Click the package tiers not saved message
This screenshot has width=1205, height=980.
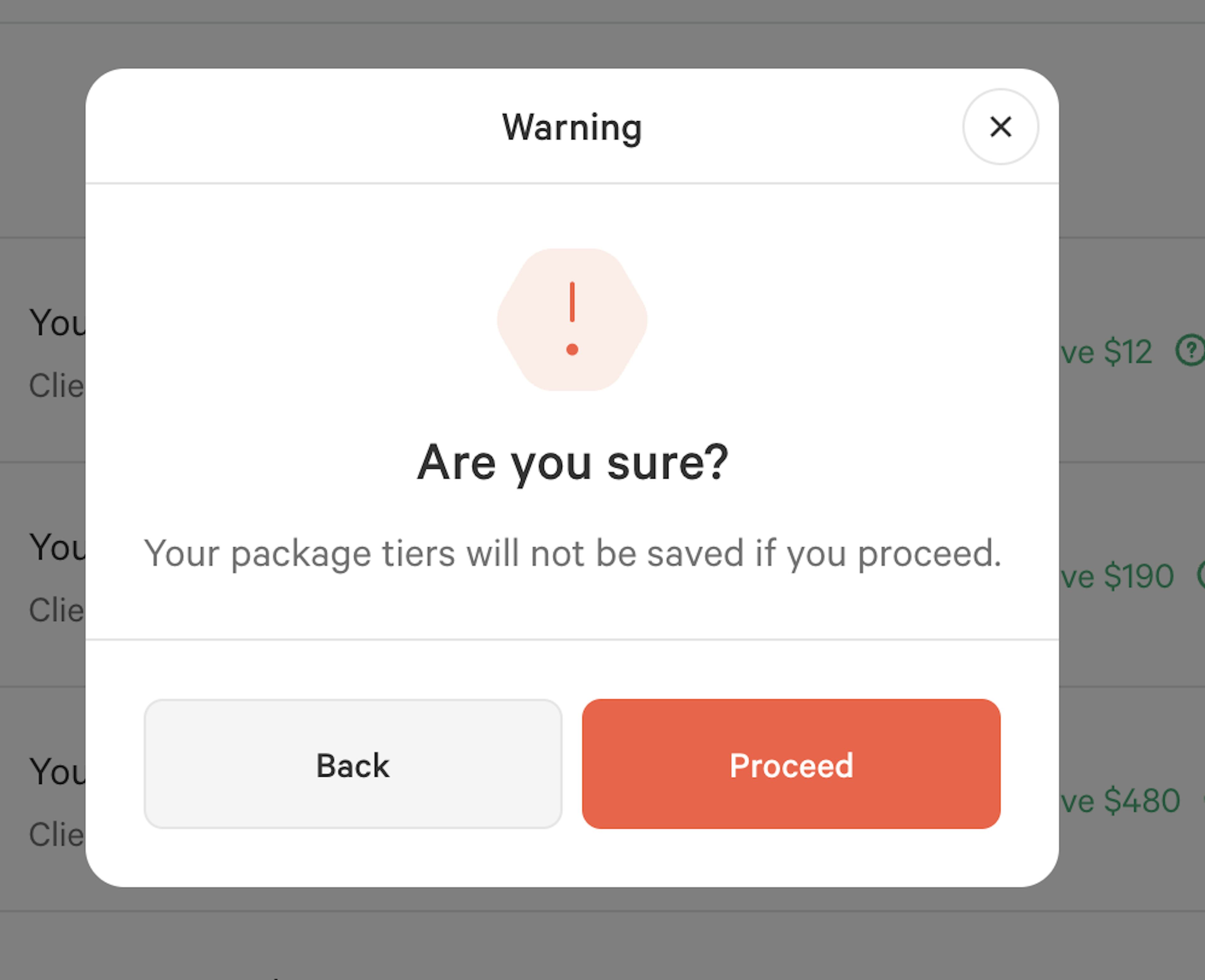(573, 554)
